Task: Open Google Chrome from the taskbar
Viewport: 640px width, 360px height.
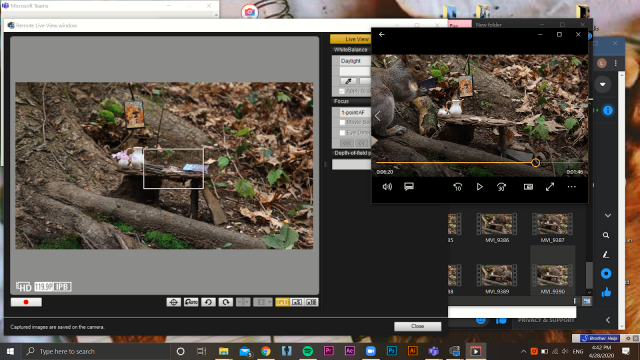Action: (x=266, y=351)
